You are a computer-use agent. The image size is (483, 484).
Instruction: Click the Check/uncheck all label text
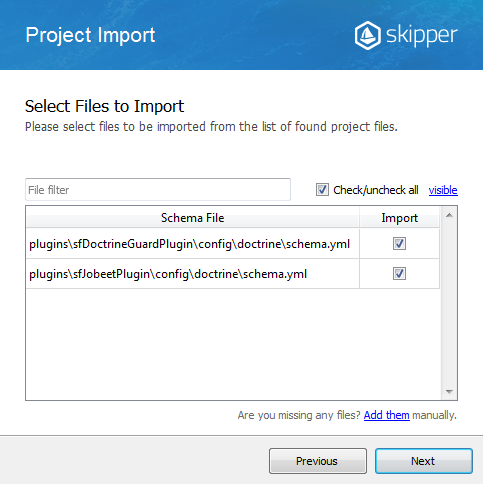376,190
